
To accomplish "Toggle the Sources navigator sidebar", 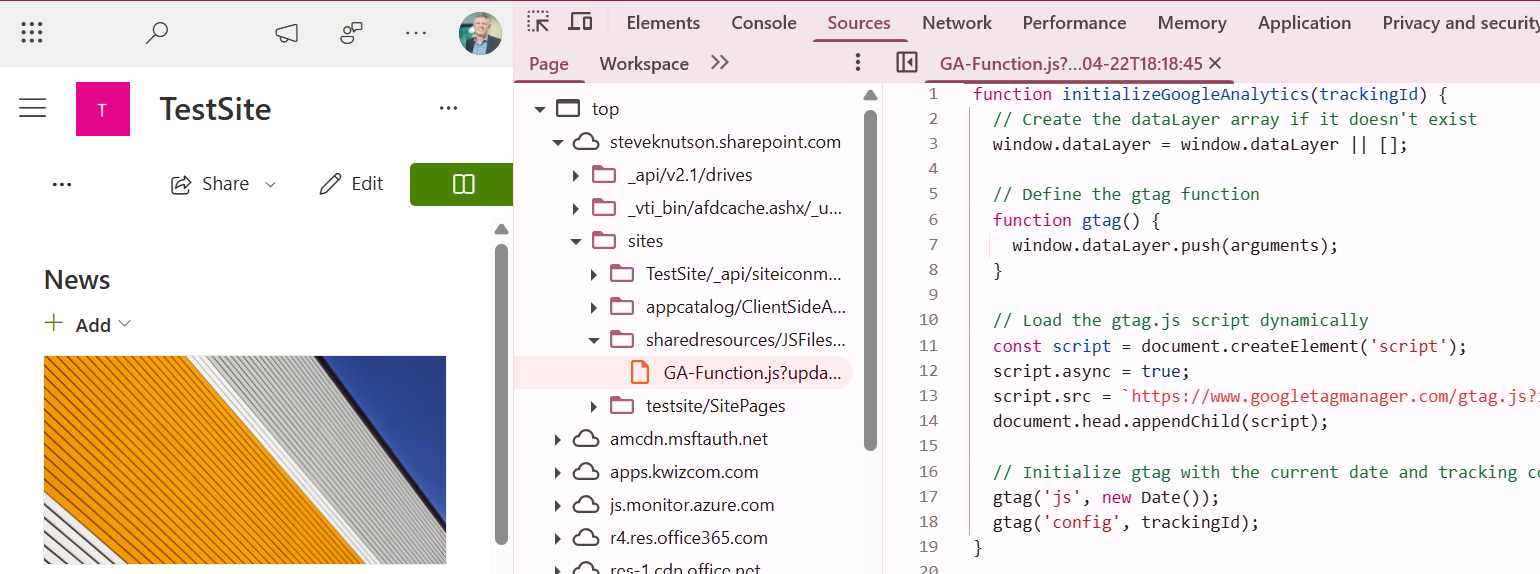I will coord(907,63).
